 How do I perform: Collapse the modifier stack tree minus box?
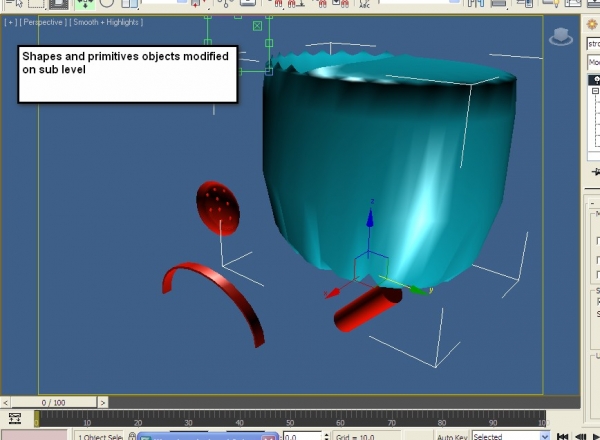click(595, 91)
